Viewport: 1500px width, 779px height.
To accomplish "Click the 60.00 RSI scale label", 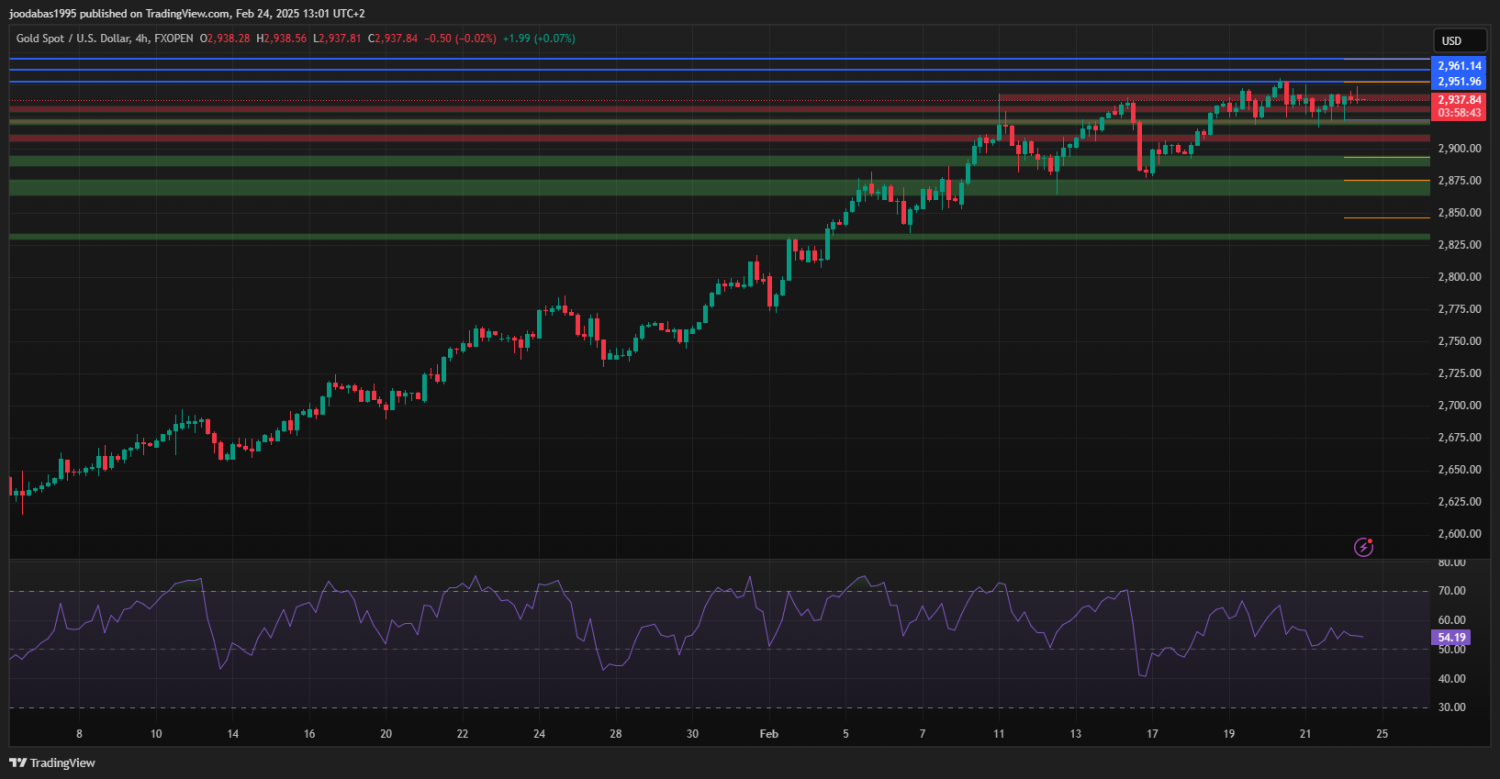I will [x=1452, y=621].
